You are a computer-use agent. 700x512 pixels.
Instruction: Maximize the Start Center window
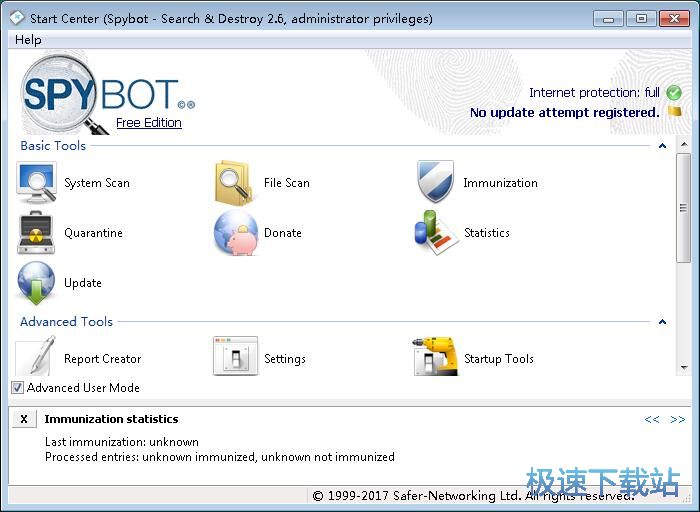click(641, 19)
